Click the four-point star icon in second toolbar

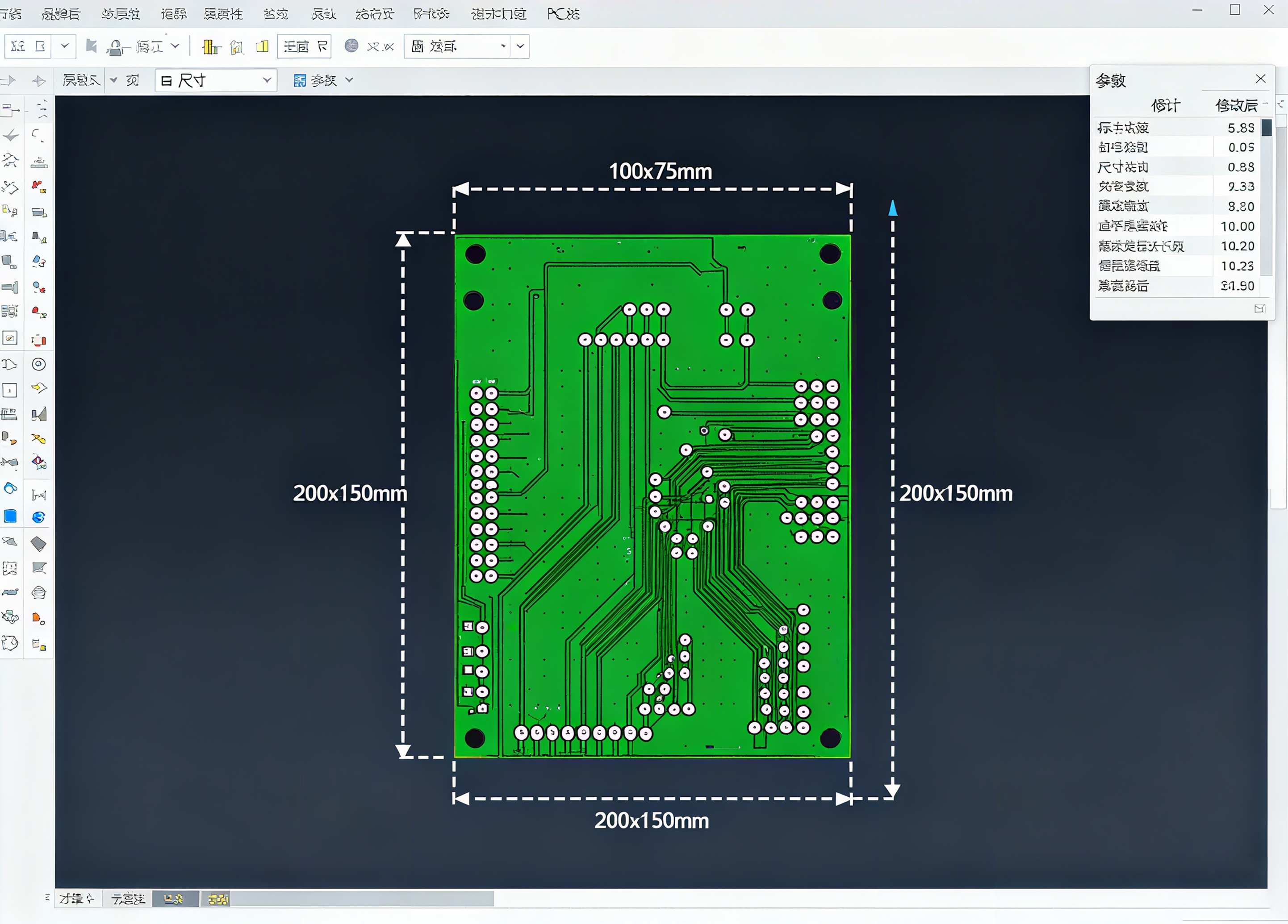38,81
